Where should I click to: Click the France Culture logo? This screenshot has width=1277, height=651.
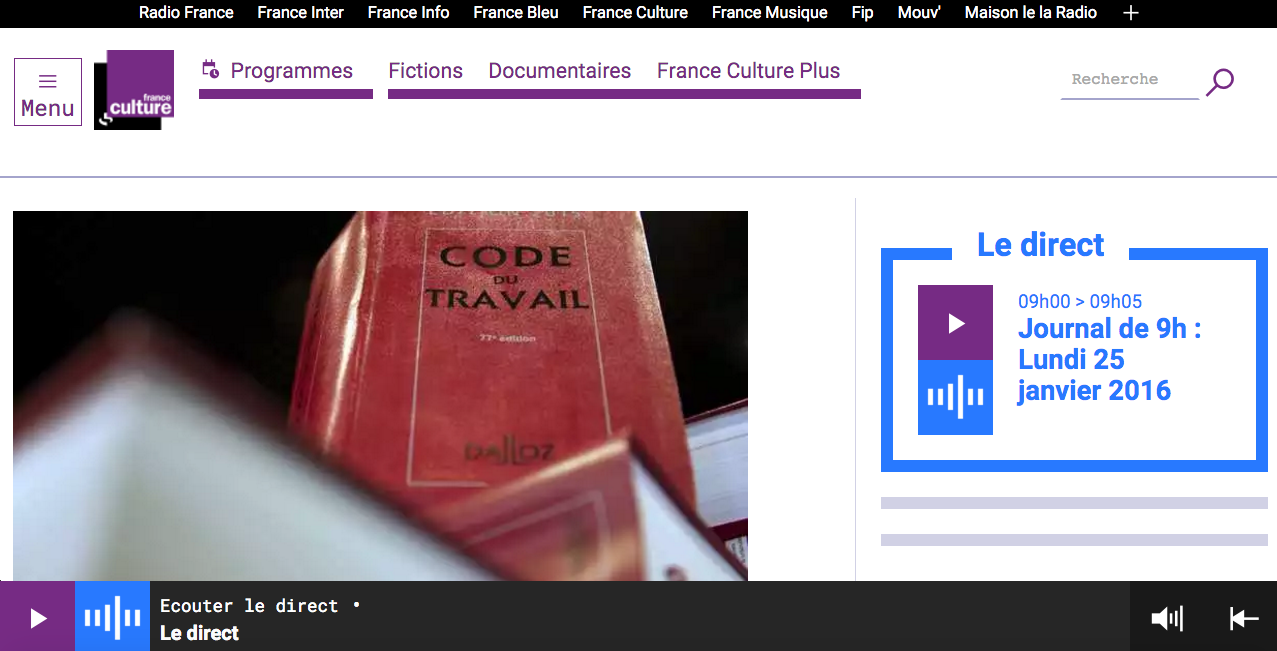[x=134, y=90]
